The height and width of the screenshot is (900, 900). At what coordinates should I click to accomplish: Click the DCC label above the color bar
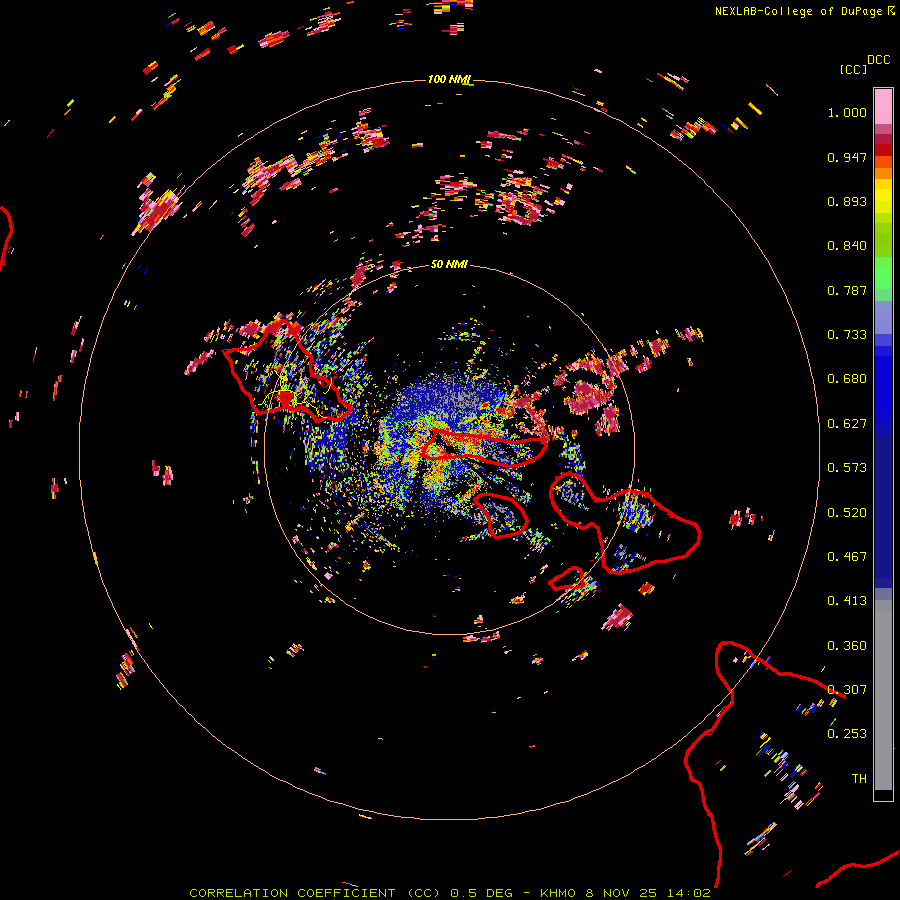(879, 60)
